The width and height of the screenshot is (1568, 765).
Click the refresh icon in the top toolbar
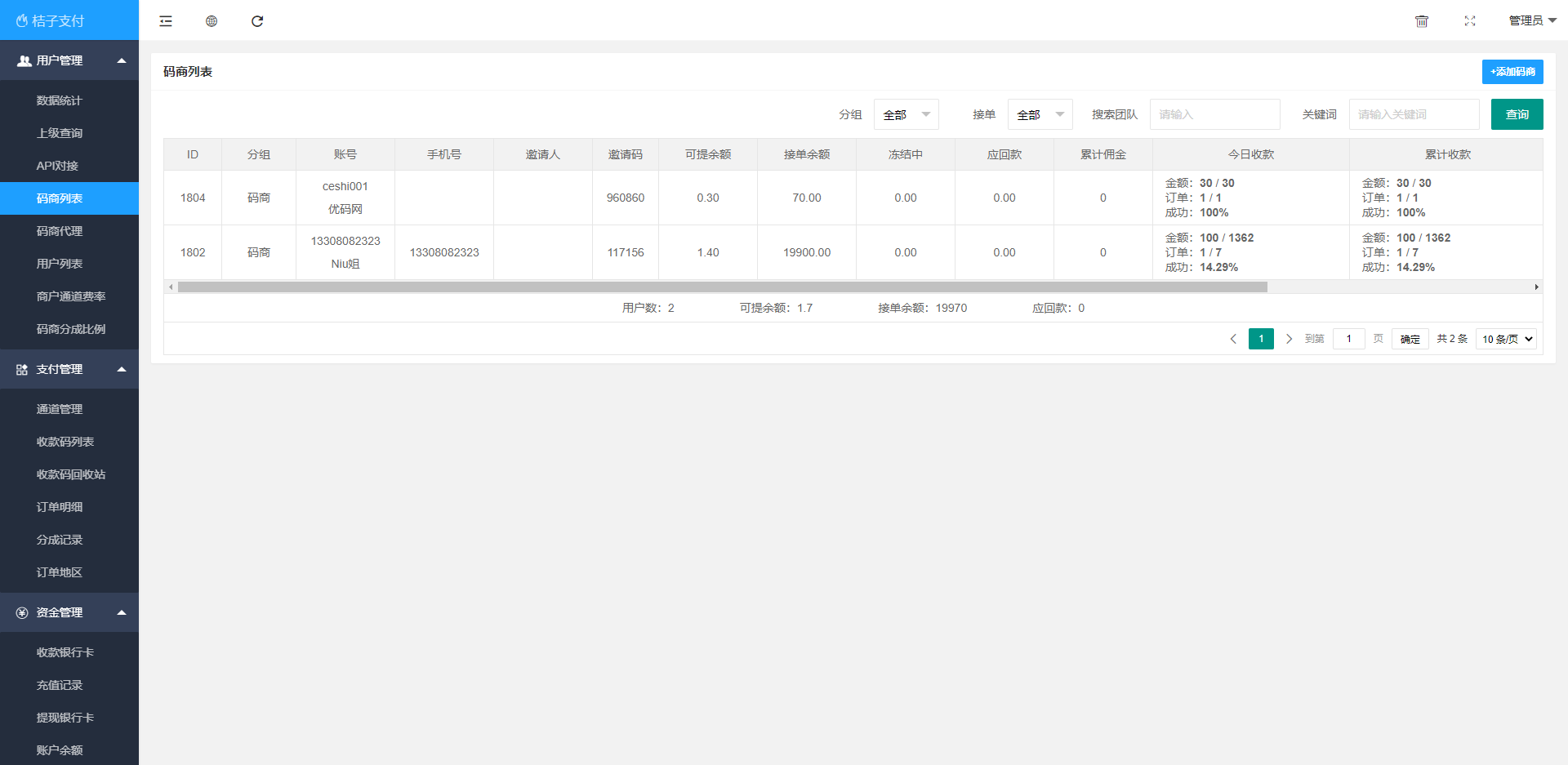coord(257,21)
